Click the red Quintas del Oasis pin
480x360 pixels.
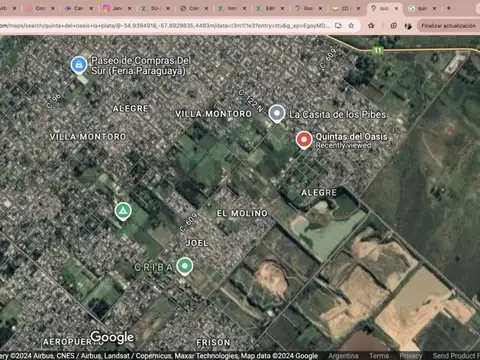pos(304,140)
